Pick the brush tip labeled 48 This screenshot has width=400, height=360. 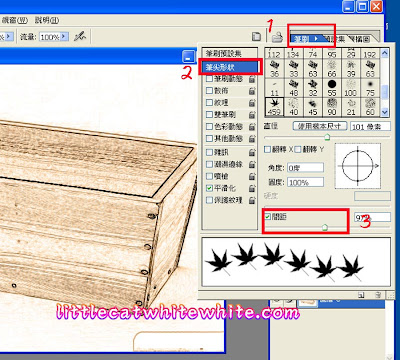click(294, 88)
